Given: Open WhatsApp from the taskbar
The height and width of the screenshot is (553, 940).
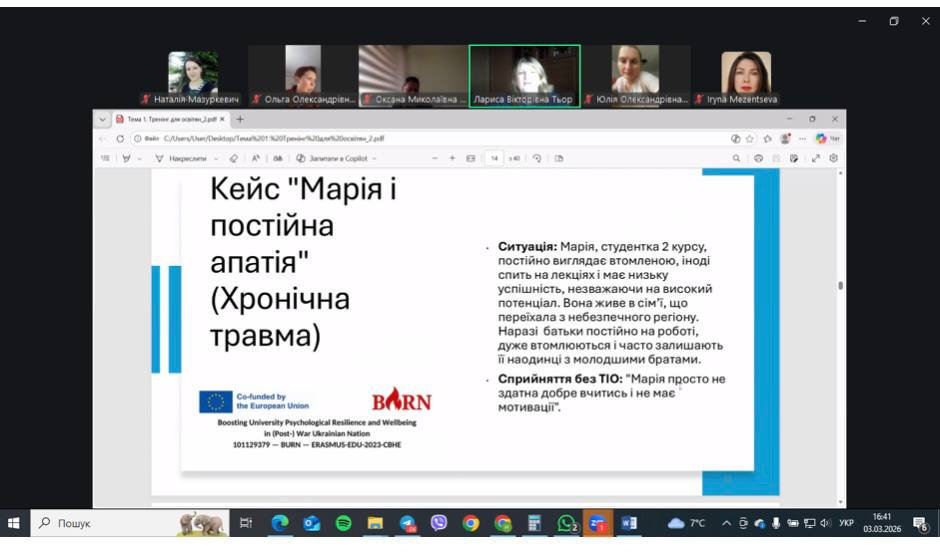Looking at the screenshot, I should pyautogui.click(x=567, y=523).
